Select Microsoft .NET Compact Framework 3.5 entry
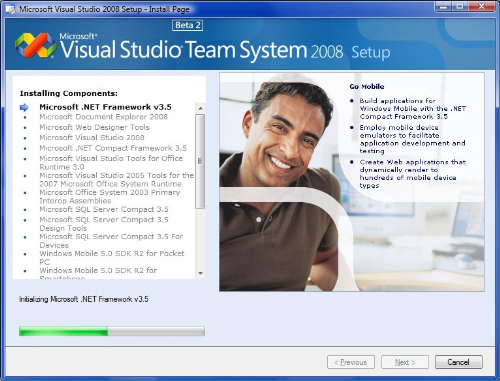 (x=113, y=148)
